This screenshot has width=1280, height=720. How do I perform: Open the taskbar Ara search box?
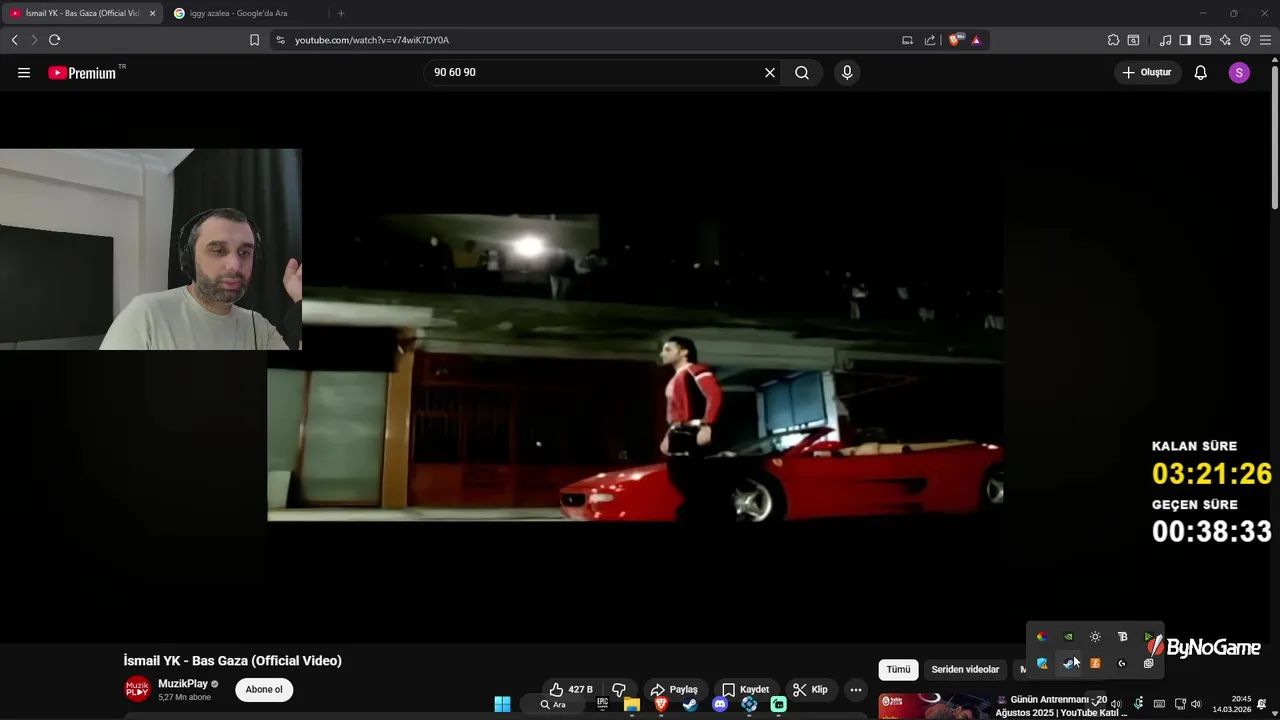pos(553,704)
